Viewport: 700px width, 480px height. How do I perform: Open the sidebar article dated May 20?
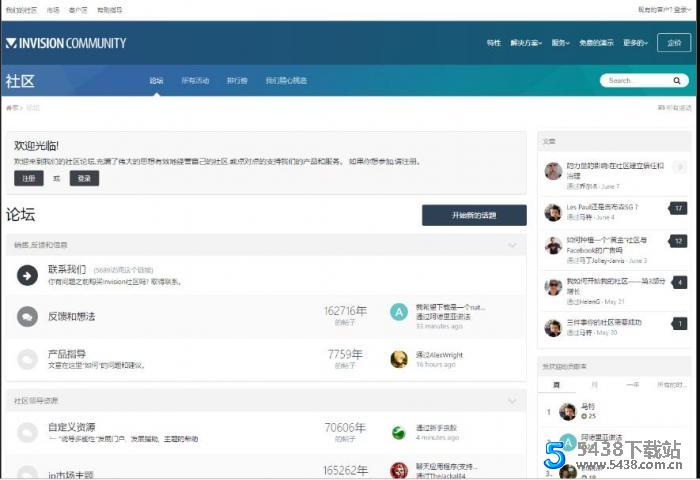(604, 322)
